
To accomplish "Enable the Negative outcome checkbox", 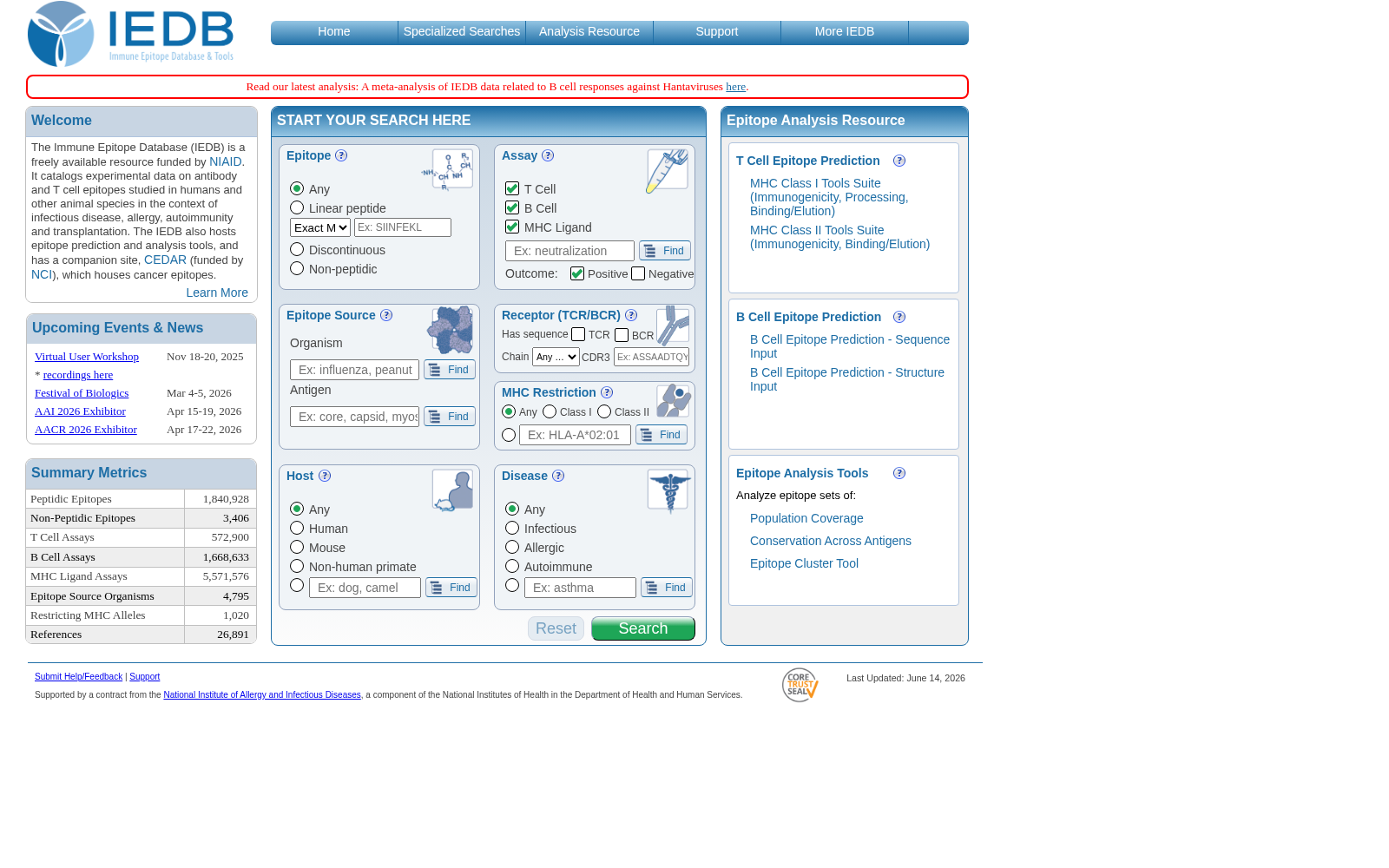I will [638, 274].
